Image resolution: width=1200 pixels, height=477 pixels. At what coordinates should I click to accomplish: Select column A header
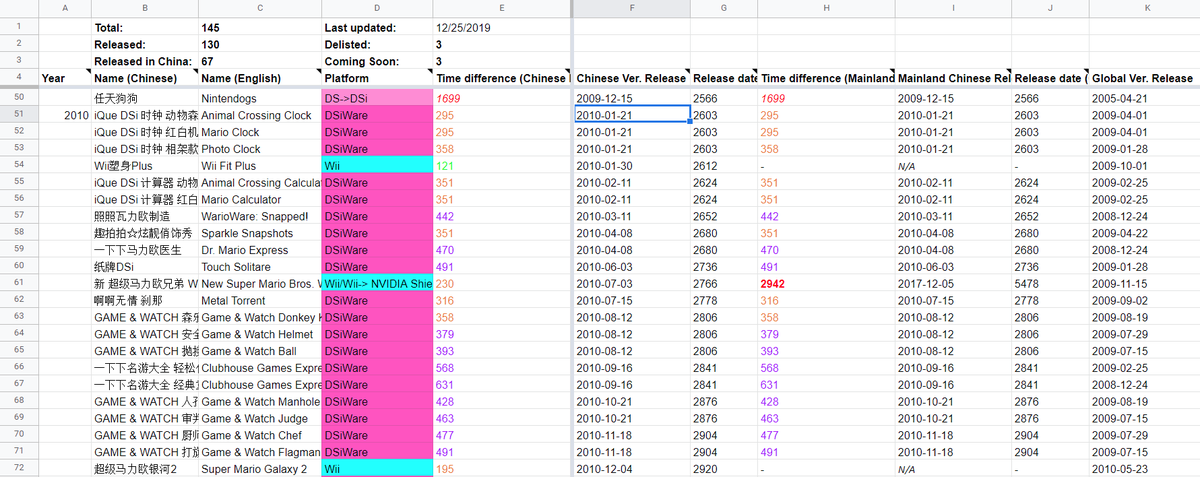click(x=64, y=8)
